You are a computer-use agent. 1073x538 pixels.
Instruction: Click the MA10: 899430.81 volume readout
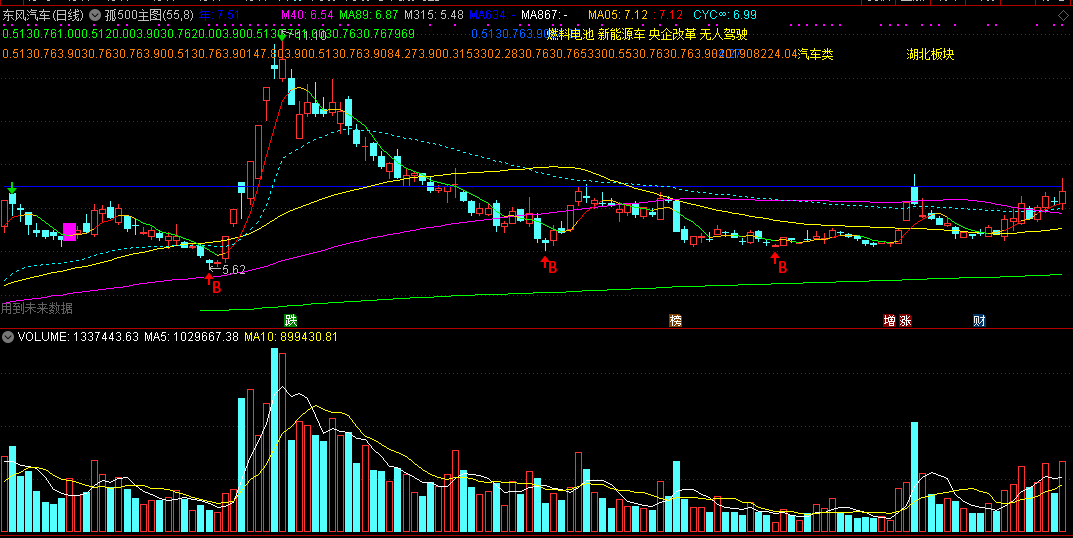pos(291,337)
